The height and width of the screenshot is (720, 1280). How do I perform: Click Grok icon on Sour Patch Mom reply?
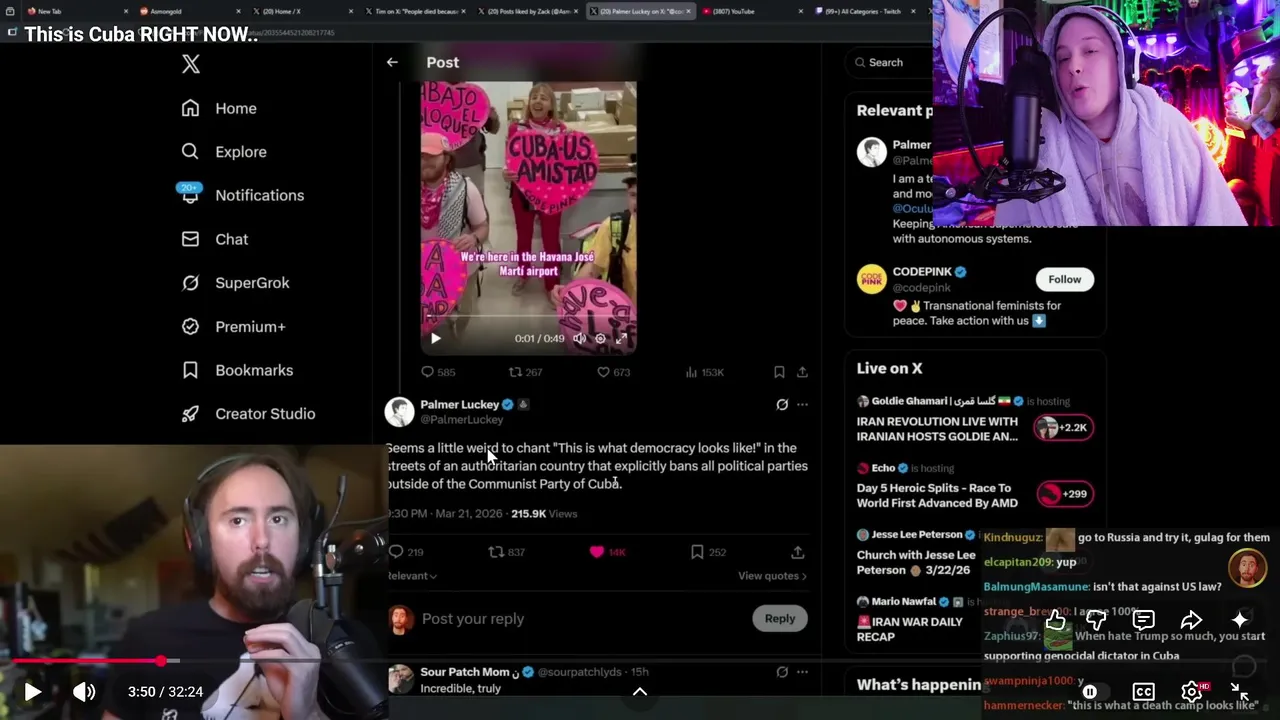point(782,672)
